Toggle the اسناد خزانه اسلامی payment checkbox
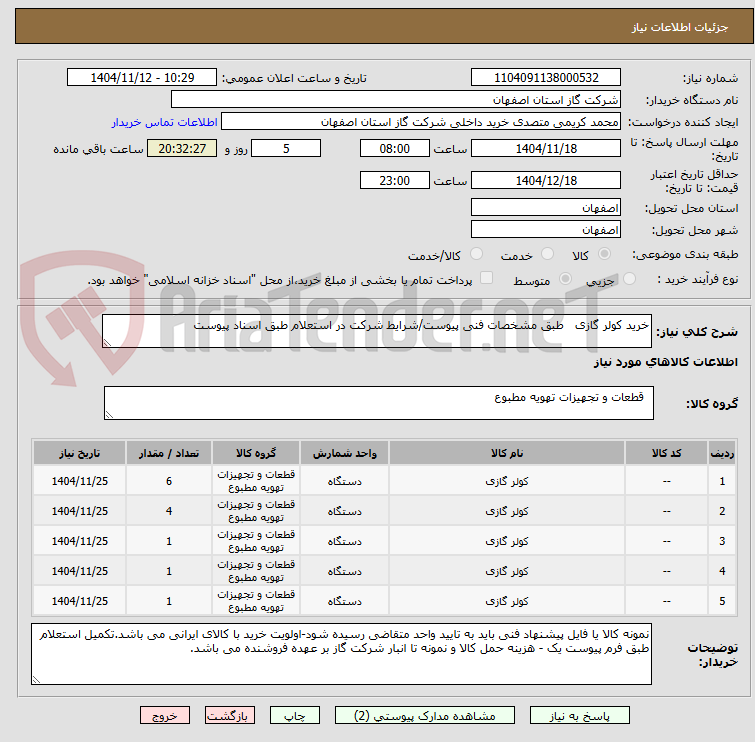The width and height of the screenshot is (755, 742). tap(487, 277)
